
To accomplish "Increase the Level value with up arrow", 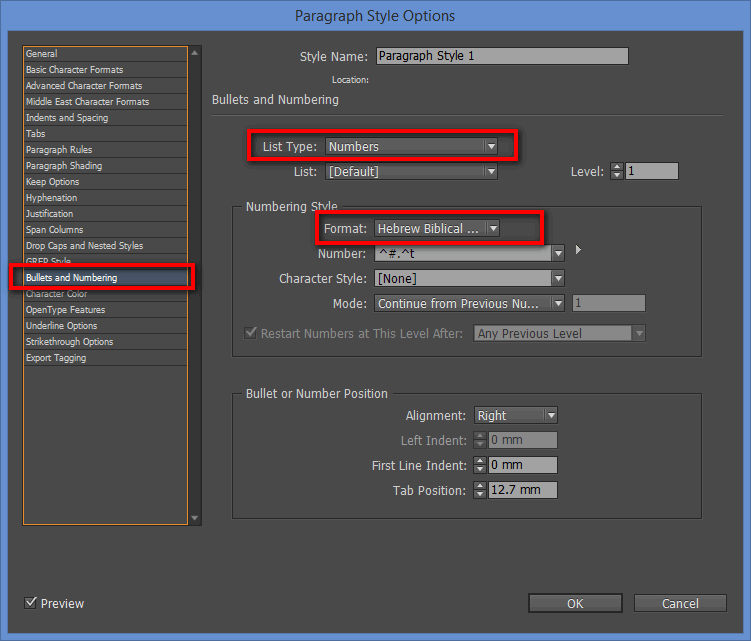I will point(617,167).
